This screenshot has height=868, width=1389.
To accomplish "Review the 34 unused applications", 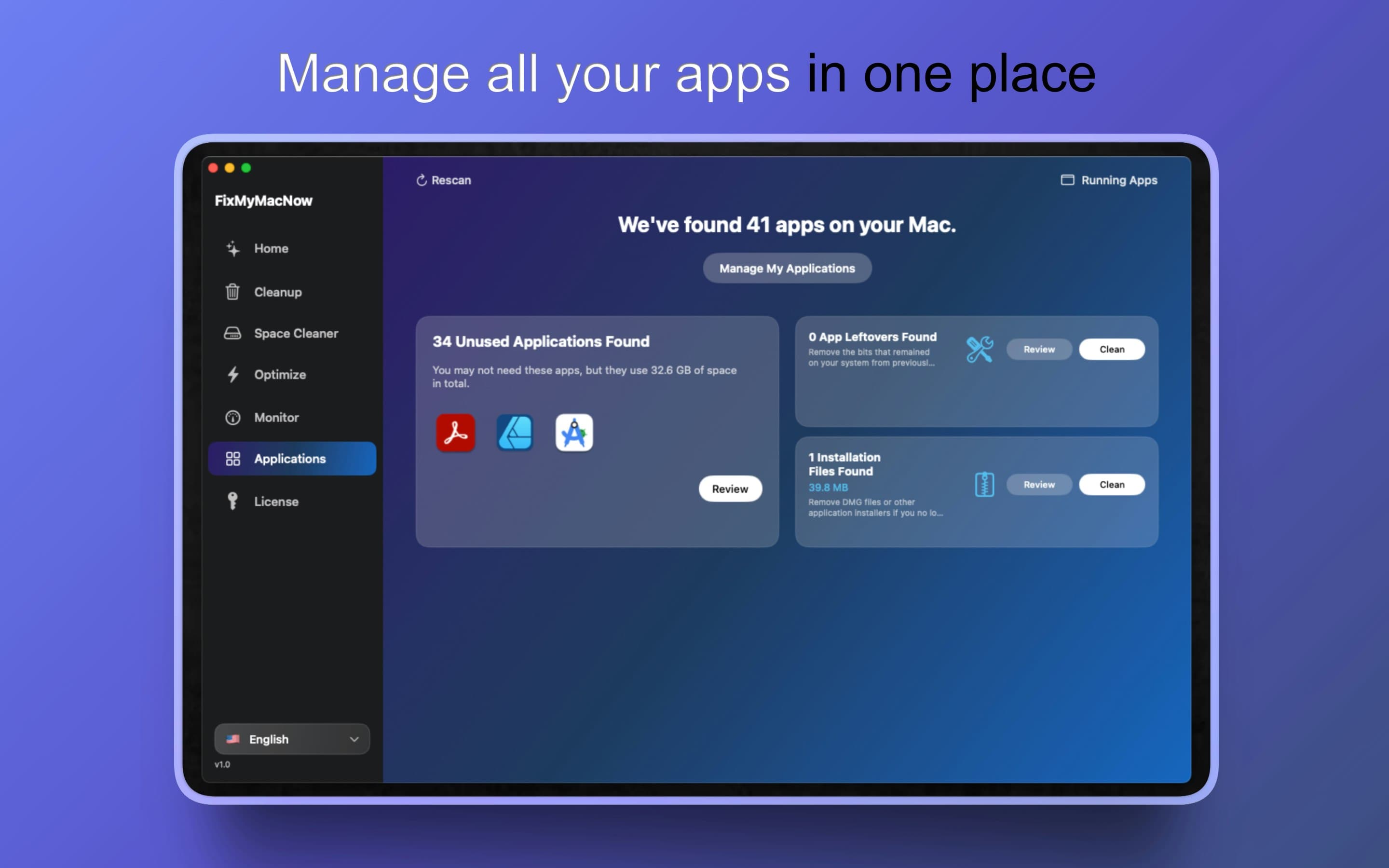I will 730,488.
